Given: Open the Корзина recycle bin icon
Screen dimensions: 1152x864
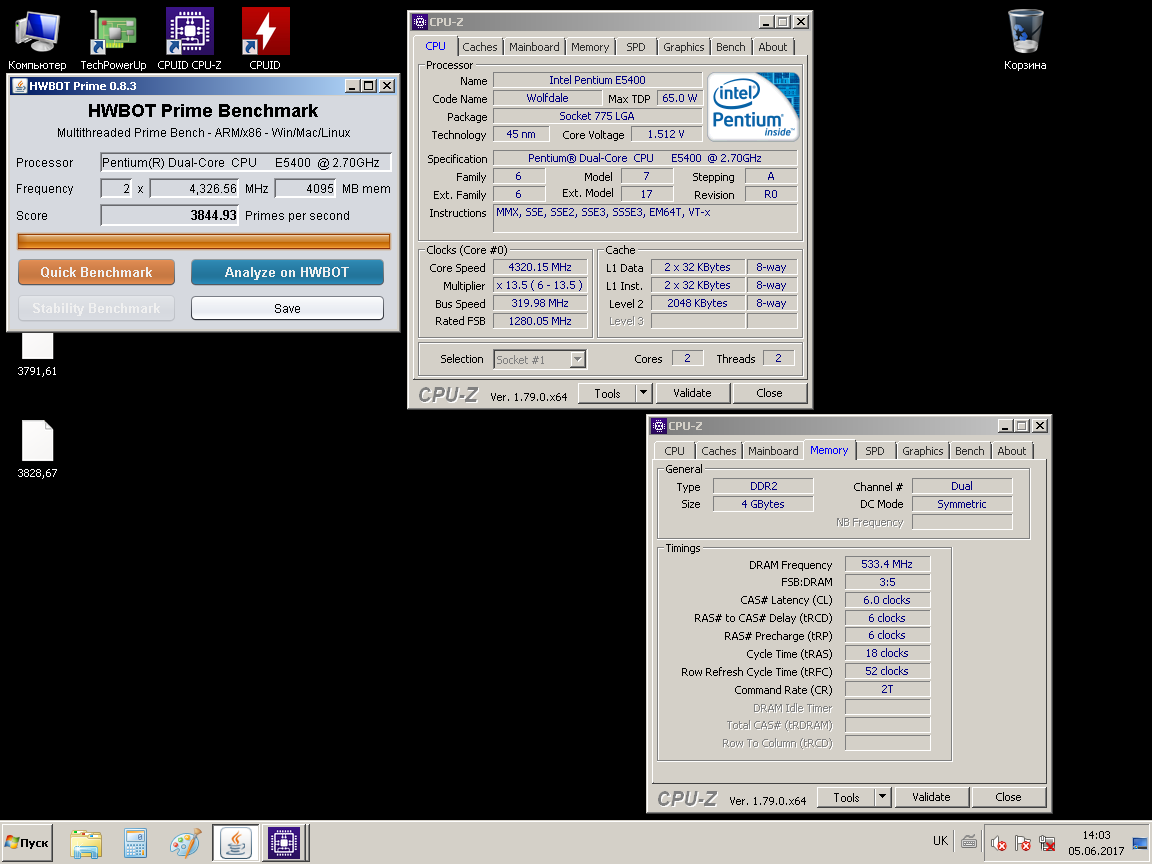Looking at the screenshot, I should point(1025,40).
